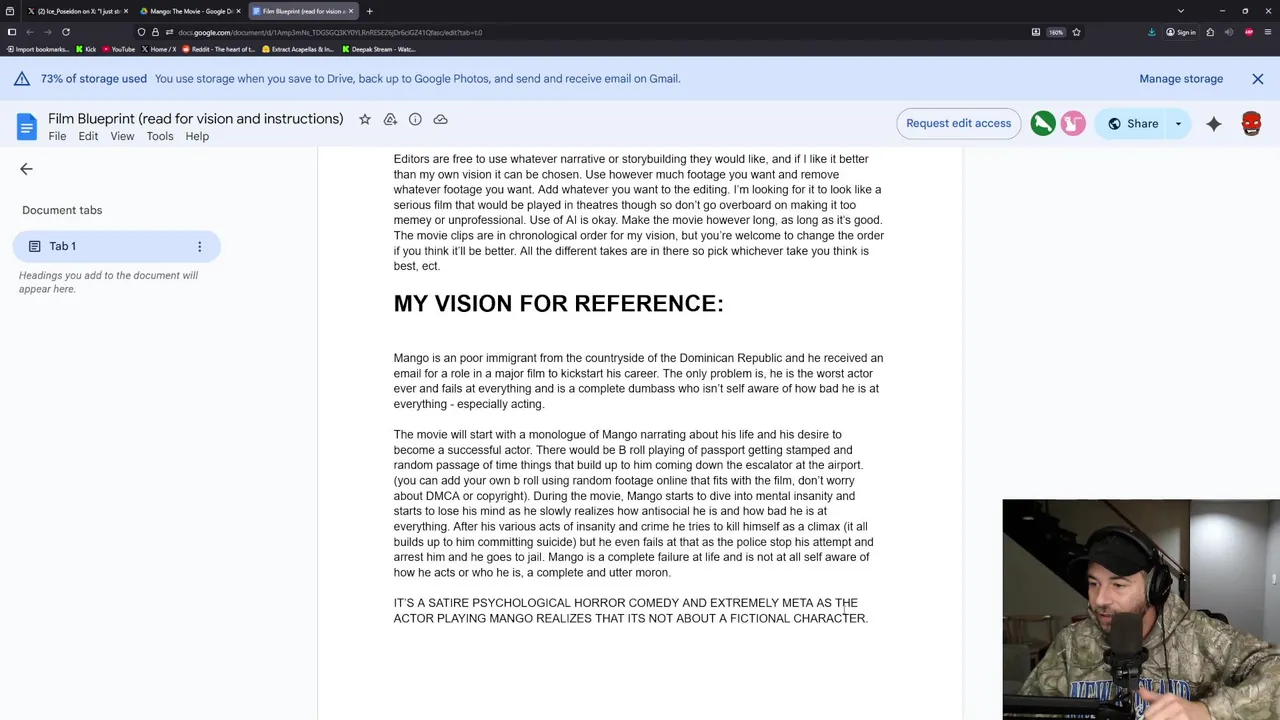The height and width of the screenshot is (720, 1280).
Task: Click the sound extension icon in toolbar
Action: coord(1229,32)
